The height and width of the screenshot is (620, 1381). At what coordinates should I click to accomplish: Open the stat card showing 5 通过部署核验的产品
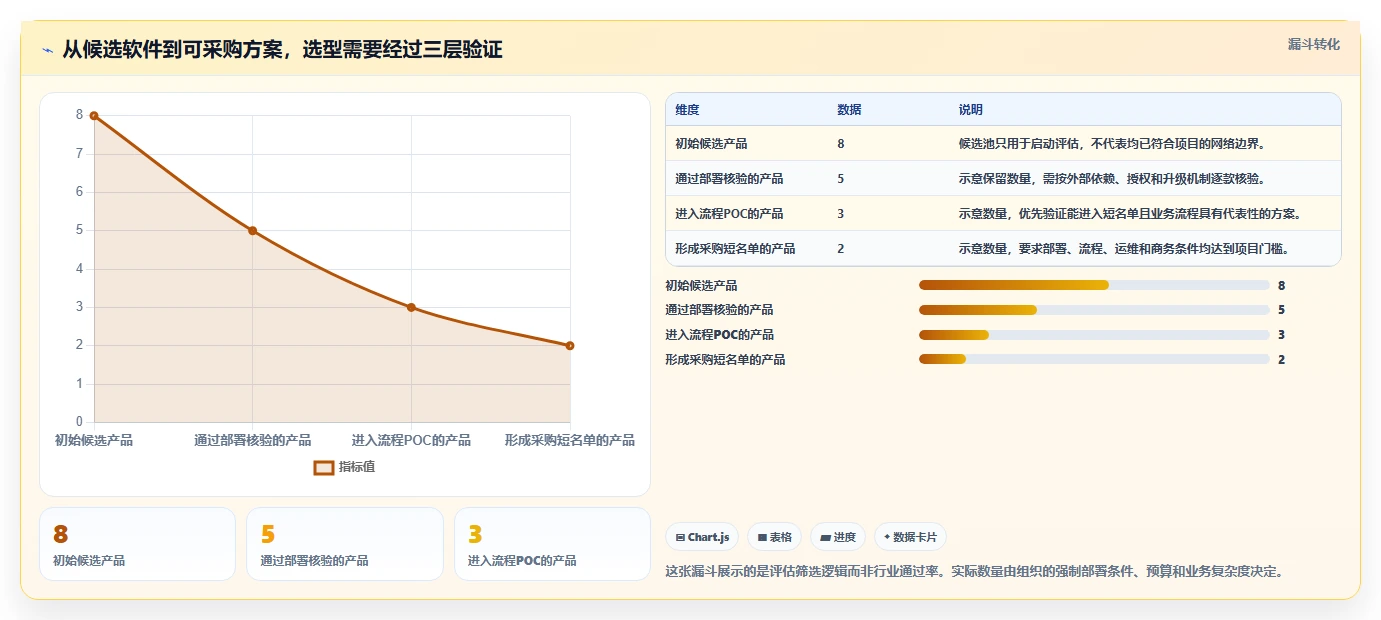point(345,544)
